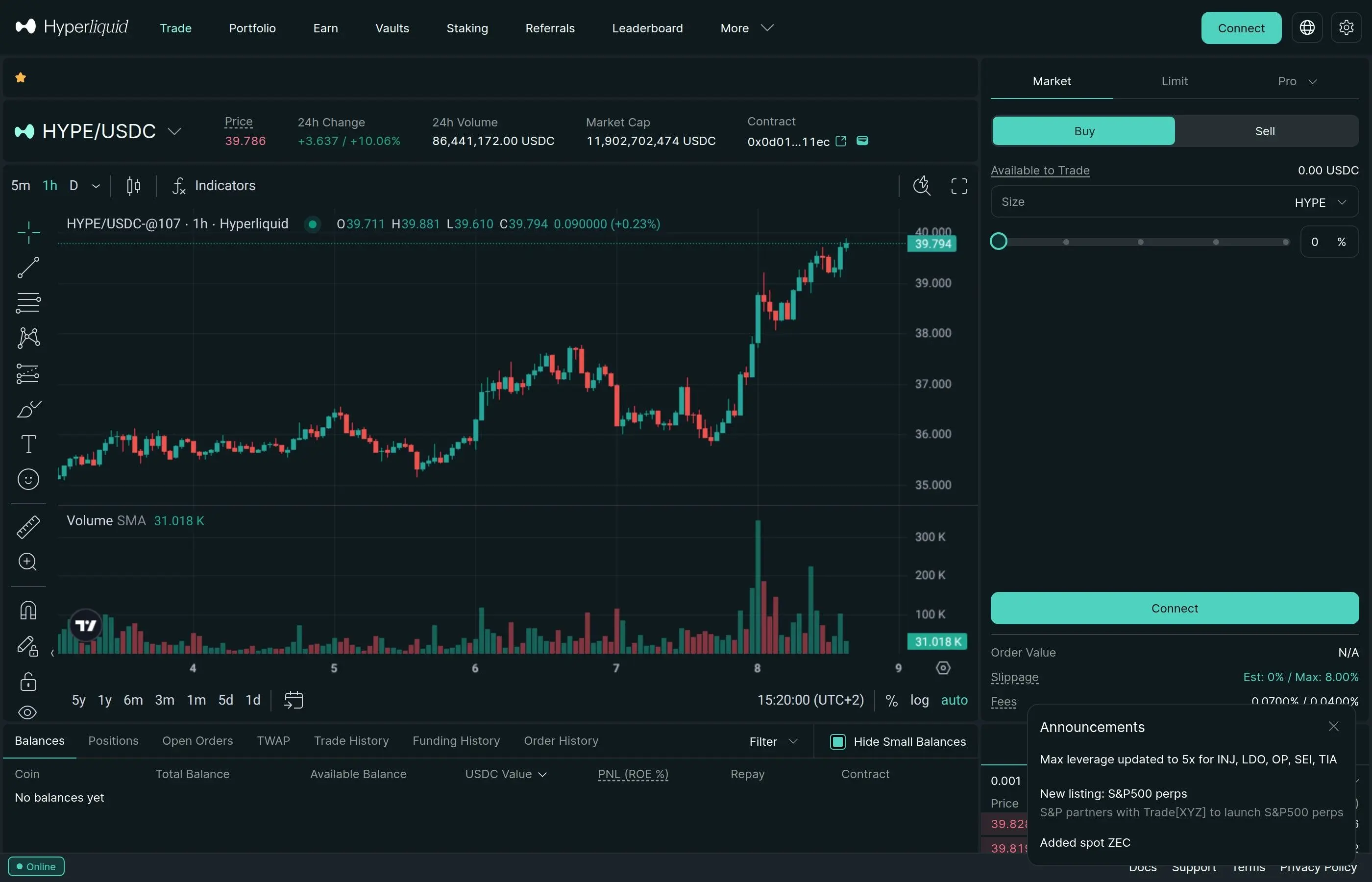Select the trend line drawing tool
Screen dimensions: 1372x882
(28, 268)
